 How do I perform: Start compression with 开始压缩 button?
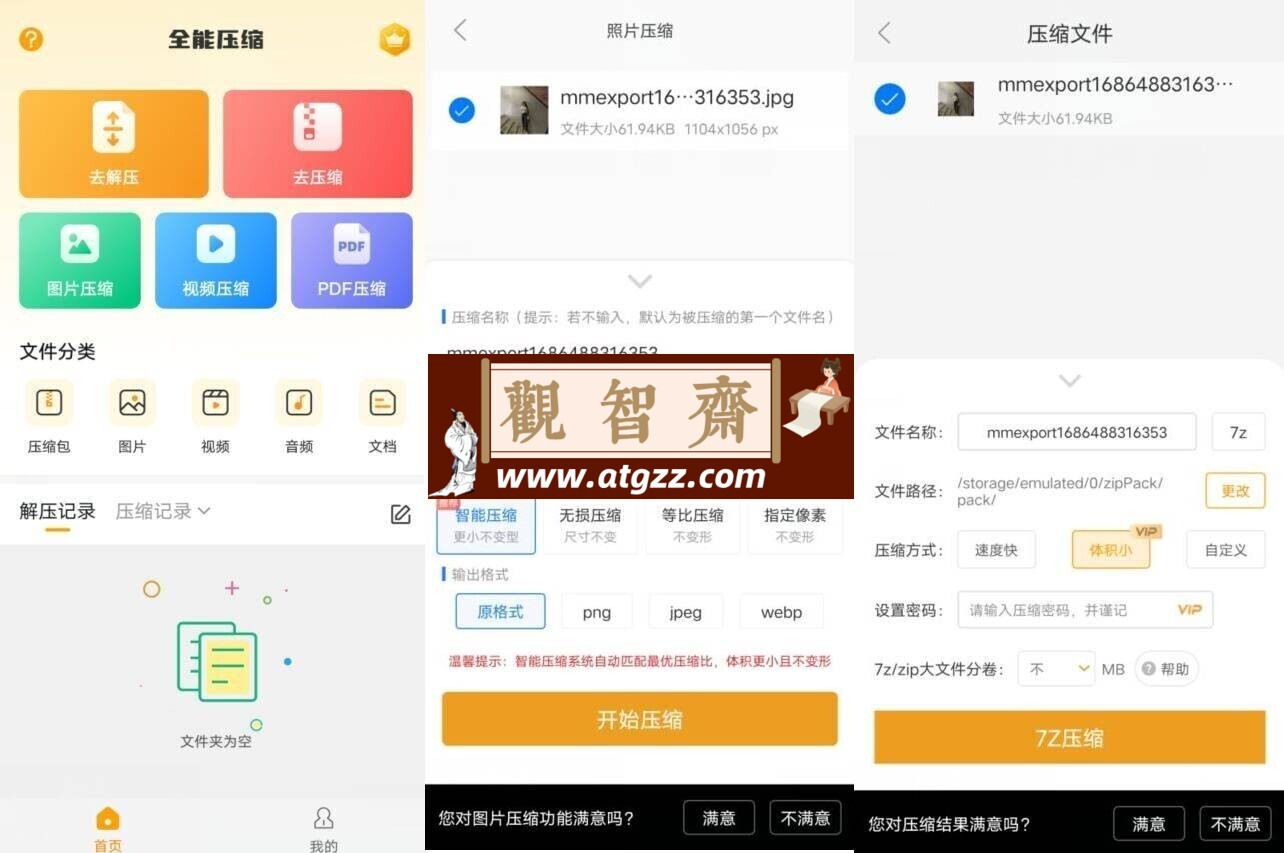coord(640,719)
